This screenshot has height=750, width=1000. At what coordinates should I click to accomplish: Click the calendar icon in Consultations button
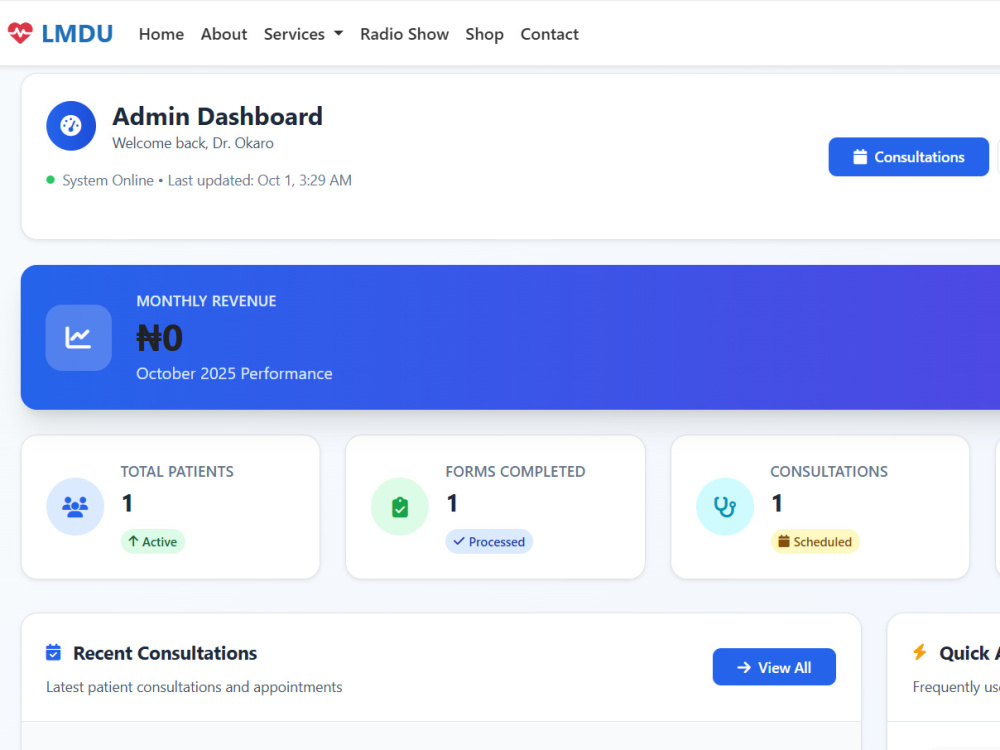pyautogui.click(x=860, y=157)
